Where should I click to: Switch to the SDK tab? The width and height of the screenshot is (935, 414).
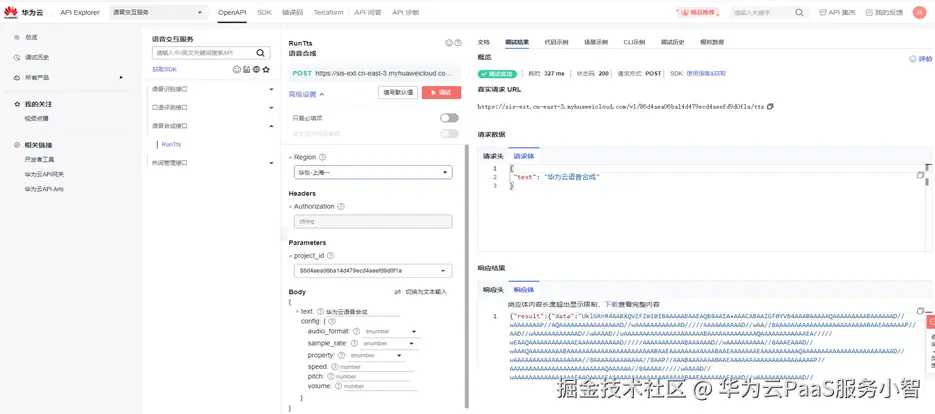click(x=264, y=13)
